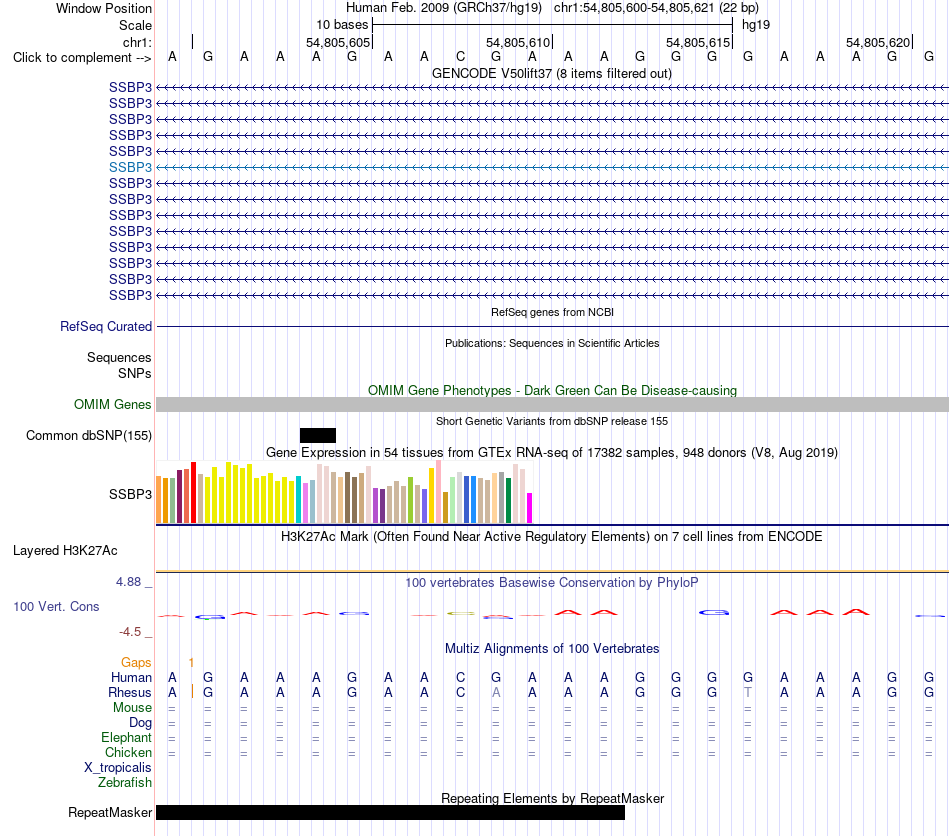Click the 'chr1:' ruler label
Viewport: 950px width, 836px height.
[x=137, y=42]
